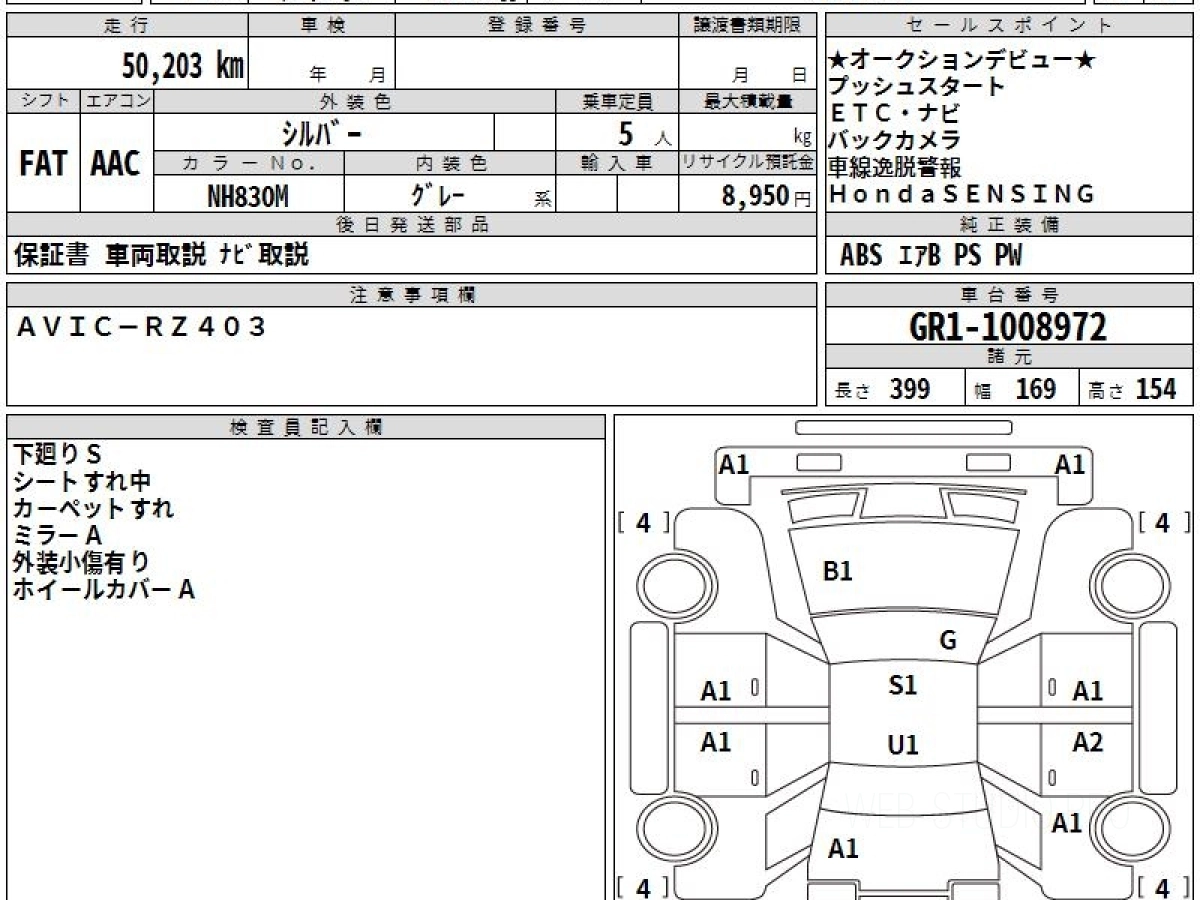Select the 外装色 header cell

coord(355,101)
